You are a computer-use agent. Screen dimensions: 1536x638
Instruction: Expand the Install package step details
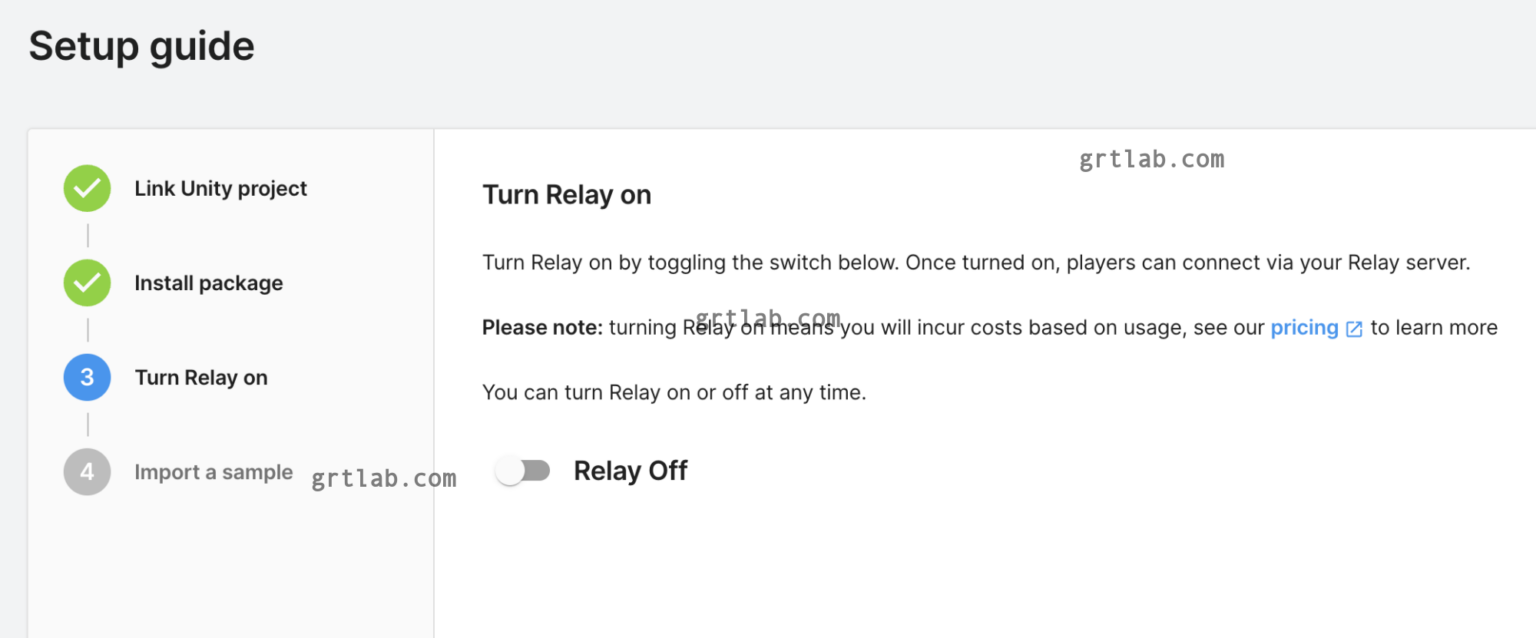coord(208,282)
